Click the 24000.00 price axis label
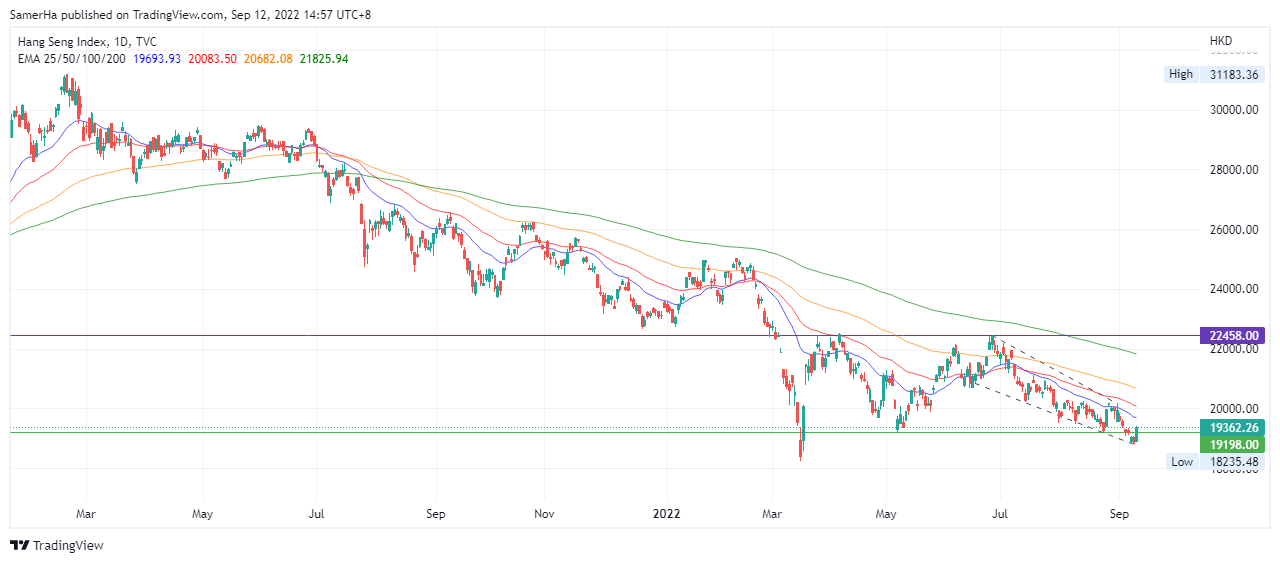The height and width of the screenshot is (563, 1280). click(1232, 289)
